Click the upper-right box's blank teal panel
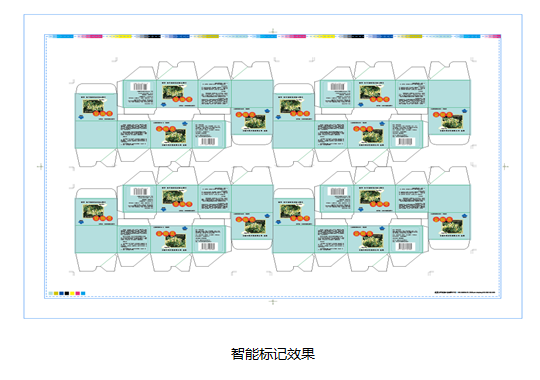 449,94
